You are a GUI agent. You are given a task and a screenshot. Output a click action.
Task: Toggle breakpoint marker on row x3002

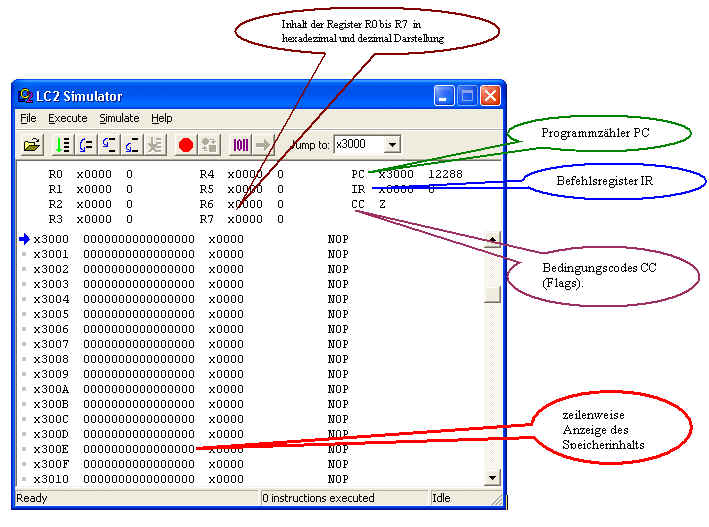(x=24, y=269)
